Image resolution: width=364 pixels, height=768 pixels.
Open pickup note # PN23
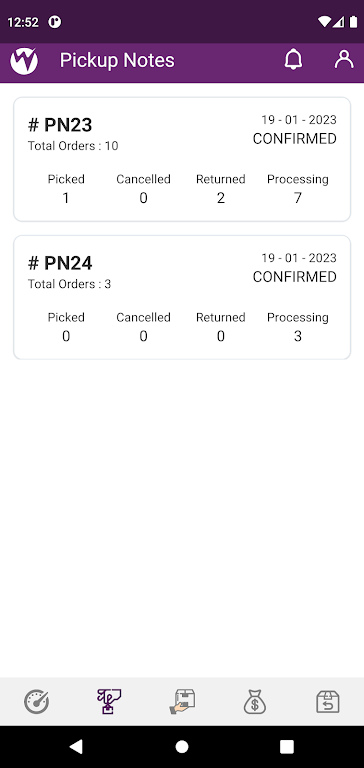[182, 159]
